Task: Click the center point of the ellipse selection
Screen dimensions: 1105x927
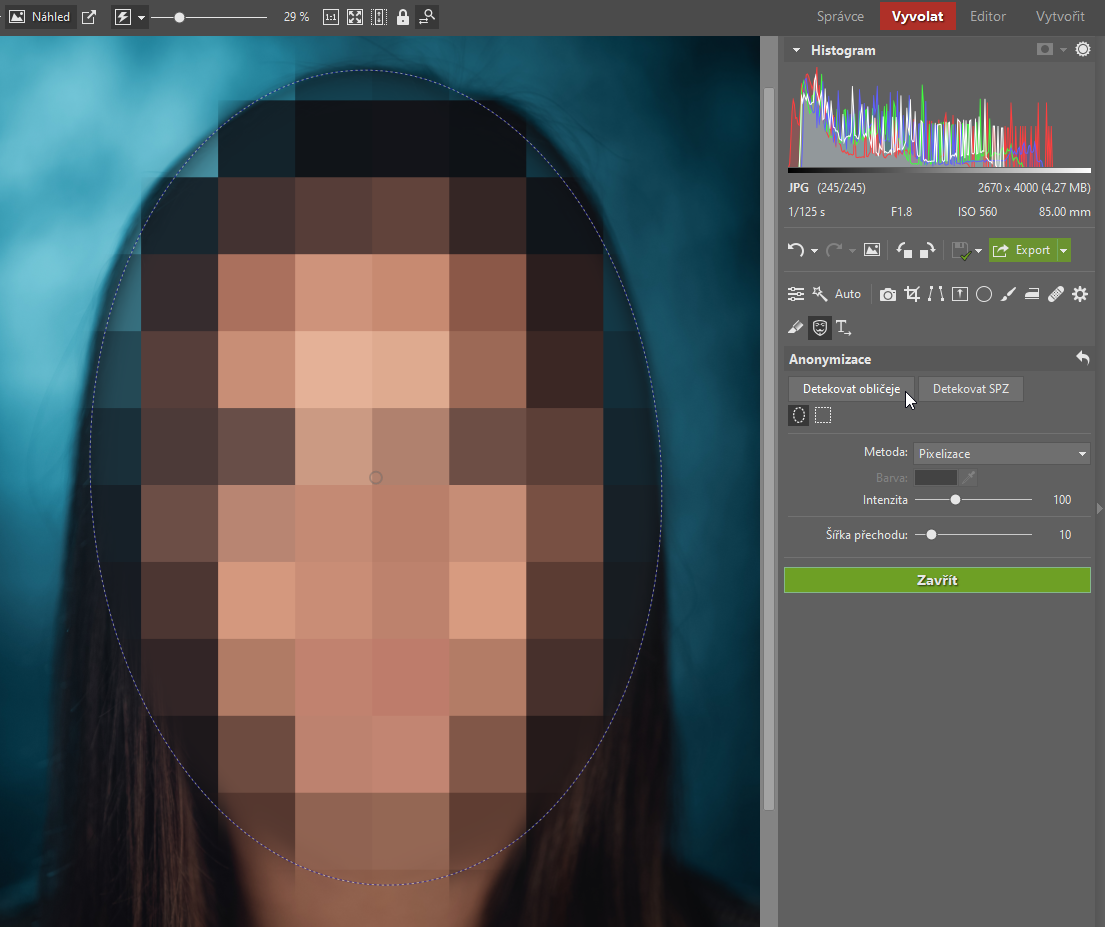Action: pos(376,478)
